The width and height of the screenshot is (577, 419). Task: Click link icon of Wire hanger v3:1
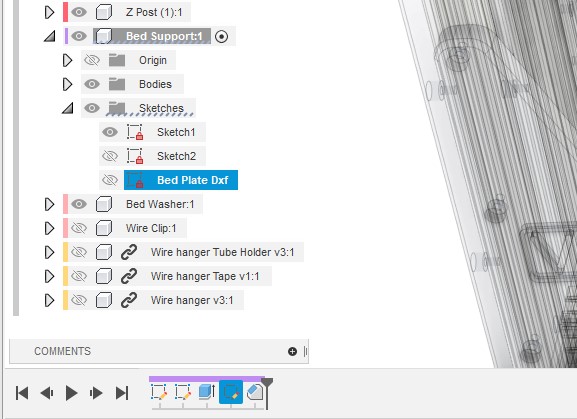(x=129, y=300)
